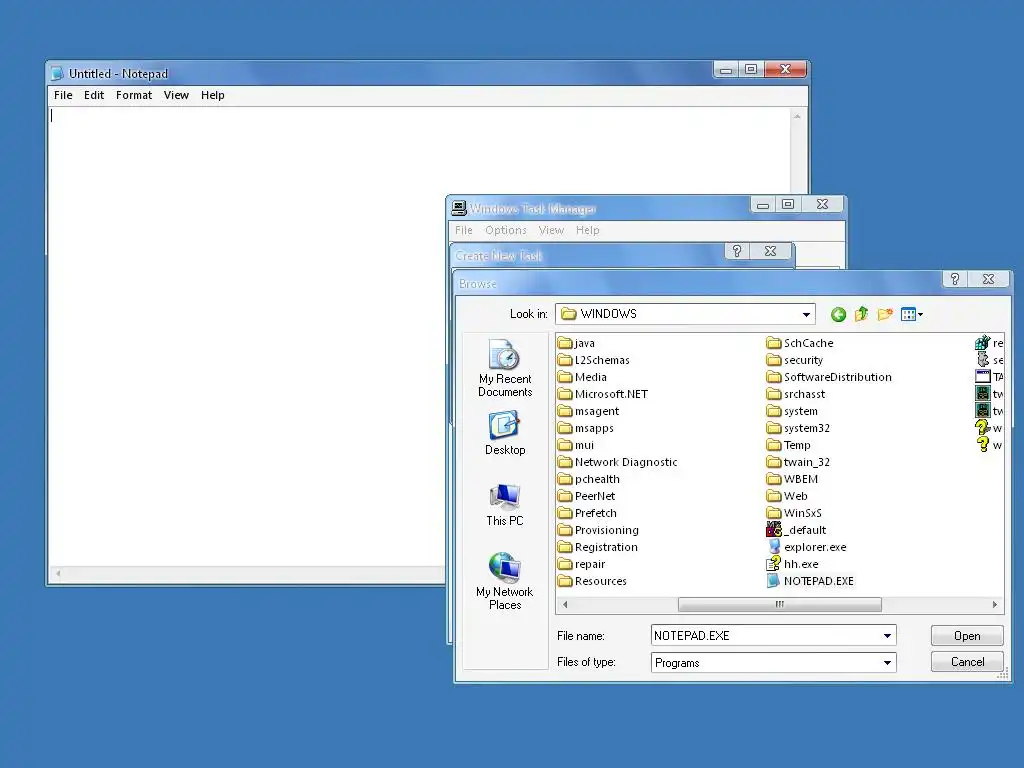
Task: Open Notepad Help menu
Action: [x=213, y=95]
